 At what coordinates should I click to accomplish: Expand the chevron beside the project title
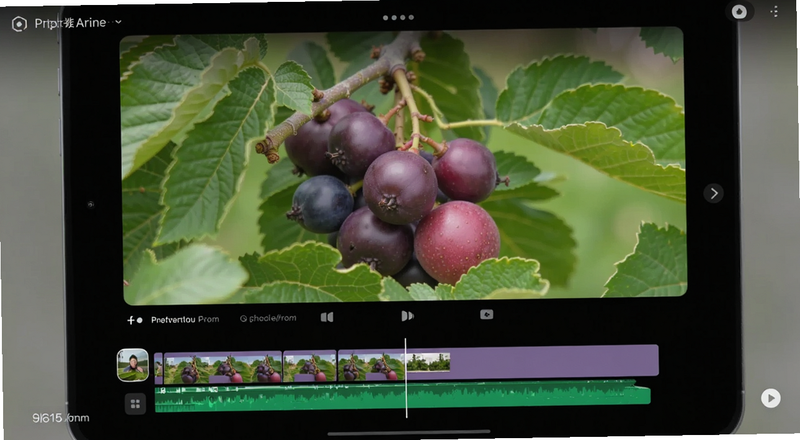pos(118,22)
